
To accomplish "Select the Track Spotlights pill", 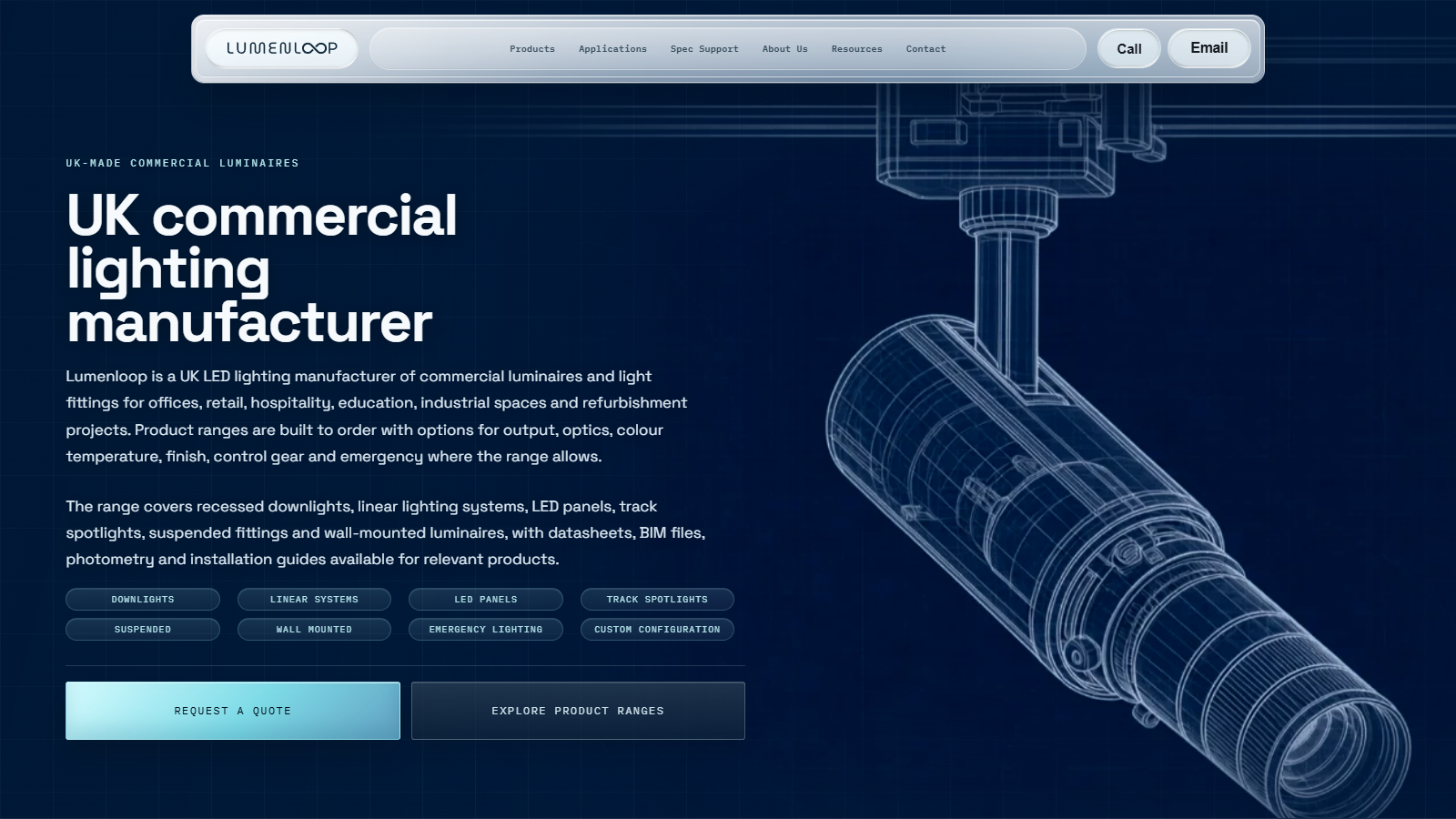I will click(x=657, y=600).
